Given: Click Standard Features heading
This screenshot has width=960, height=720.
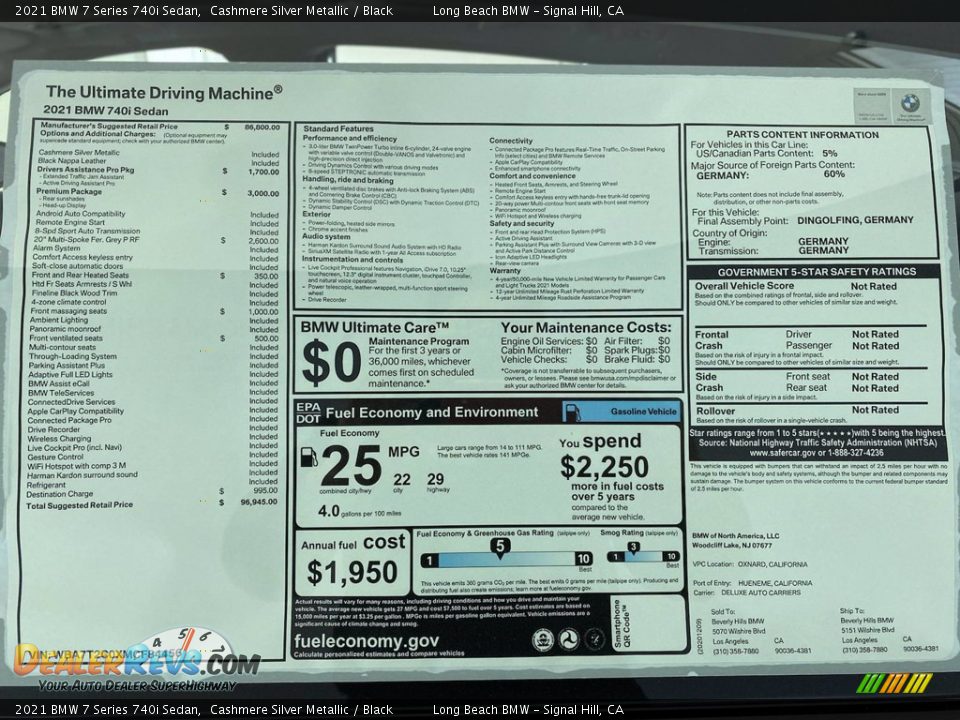Looking at the screenshot, I should 338,129.
